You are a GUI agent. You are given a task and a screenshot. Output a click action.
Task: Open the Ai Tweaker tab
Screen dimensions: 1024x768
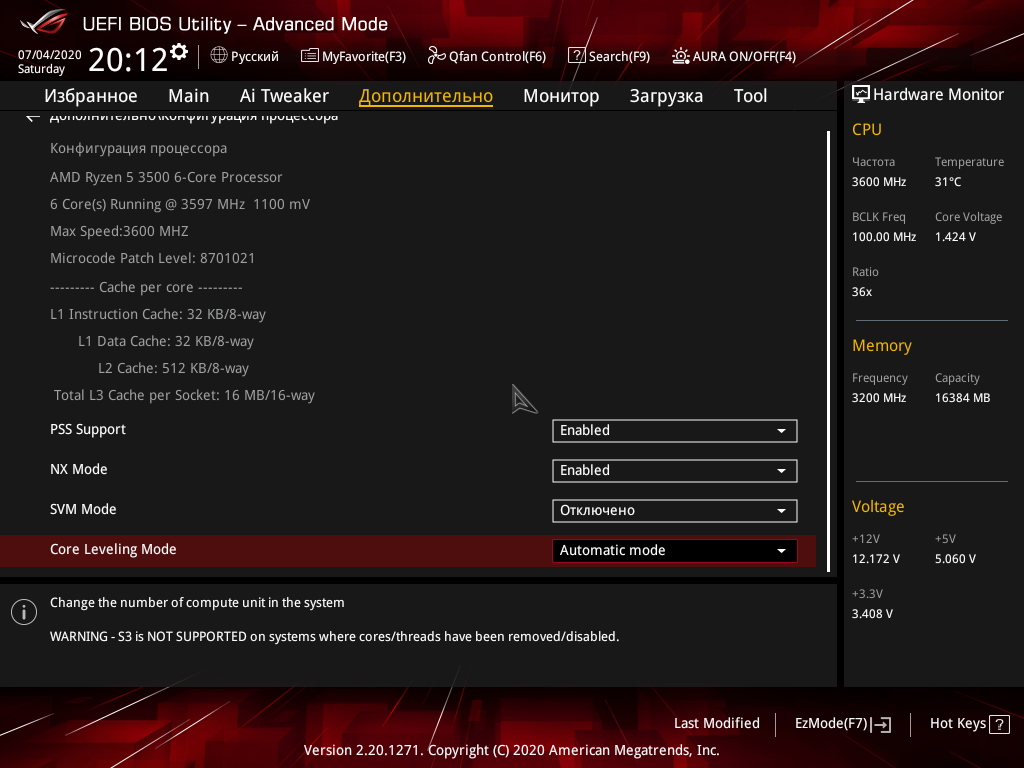[284, 96]
